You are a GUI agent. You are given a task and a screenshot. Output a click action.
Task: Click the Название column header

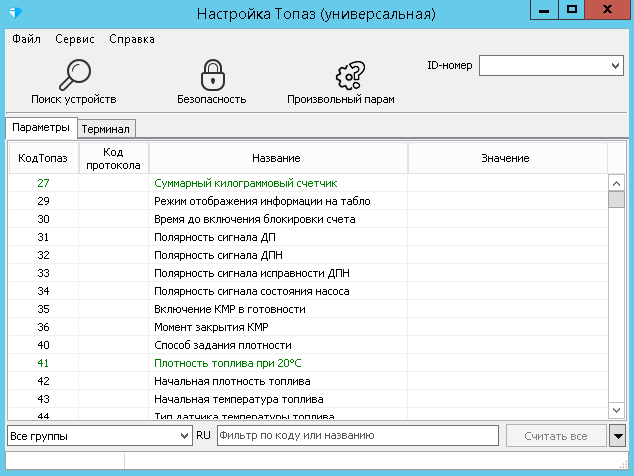(278, 158)
